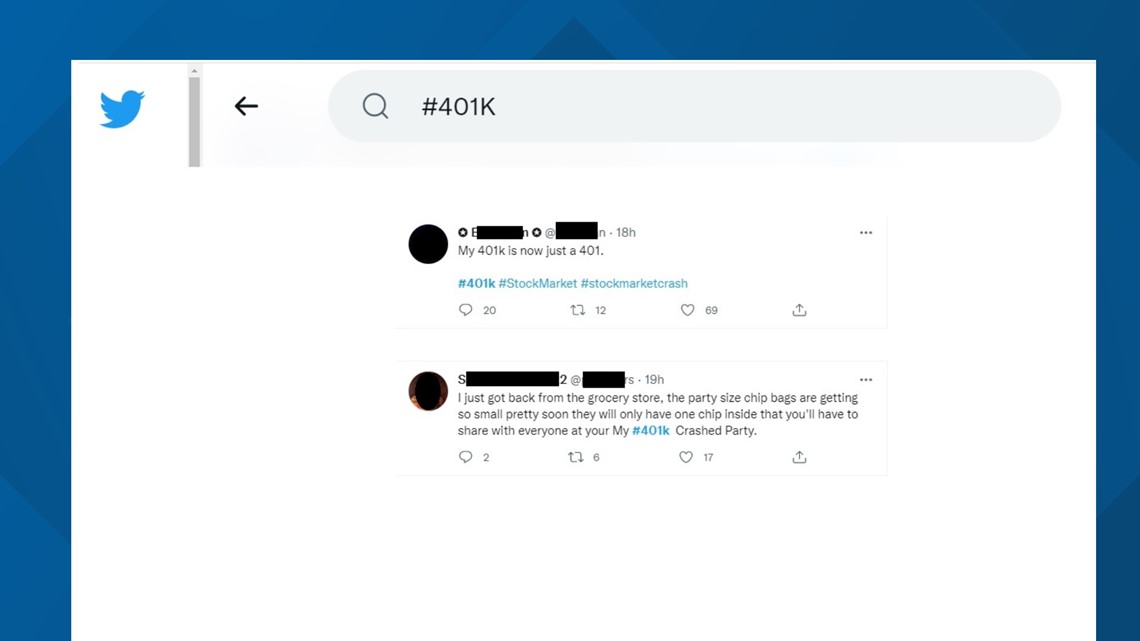Retweet the tweet with 12 retweets
The image size is (1140, 641).
(x=578, y=310)
